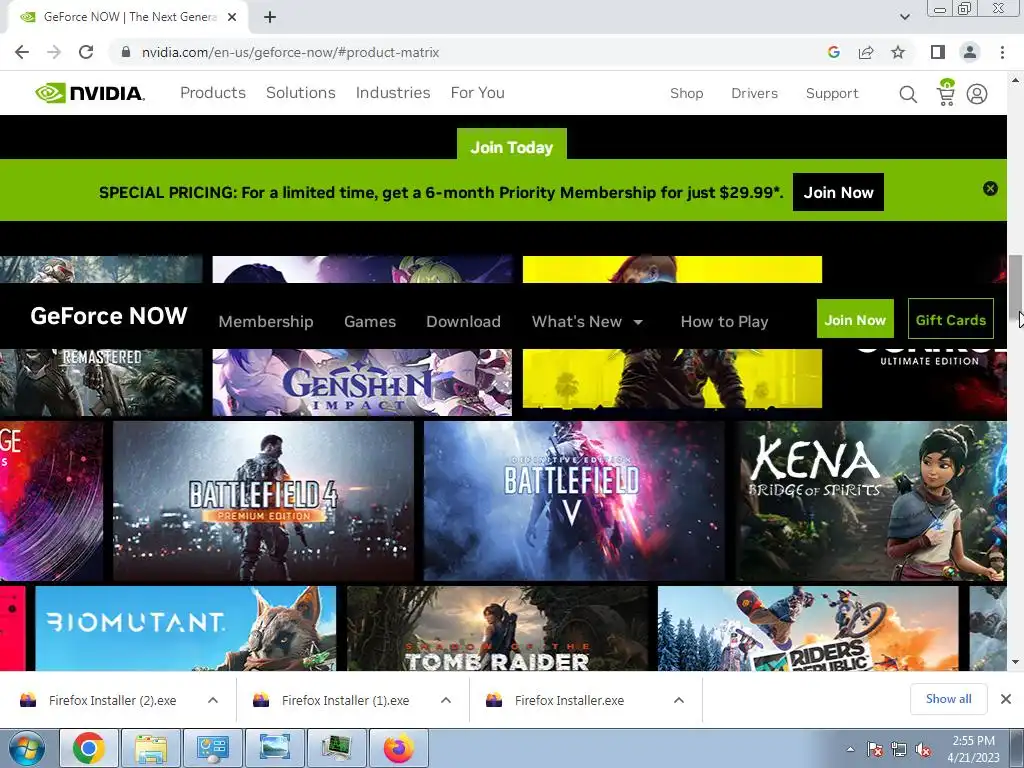Open Riders Republic game tile
The image size is (1024, 768).
tap(808, 628)
